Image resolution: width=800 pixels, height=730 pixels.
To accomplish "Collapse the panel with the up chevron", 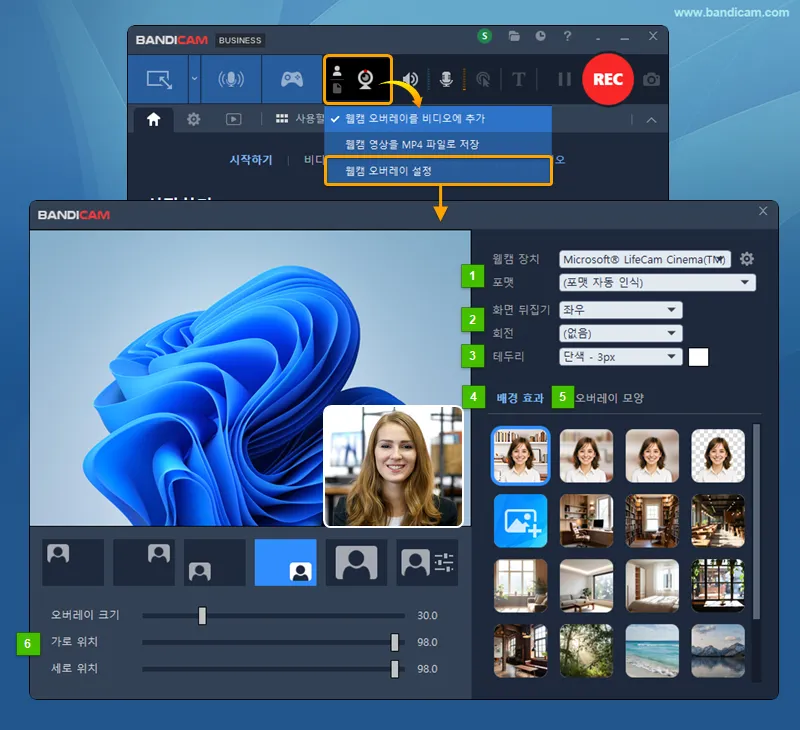I will click(x=652, y=120).
